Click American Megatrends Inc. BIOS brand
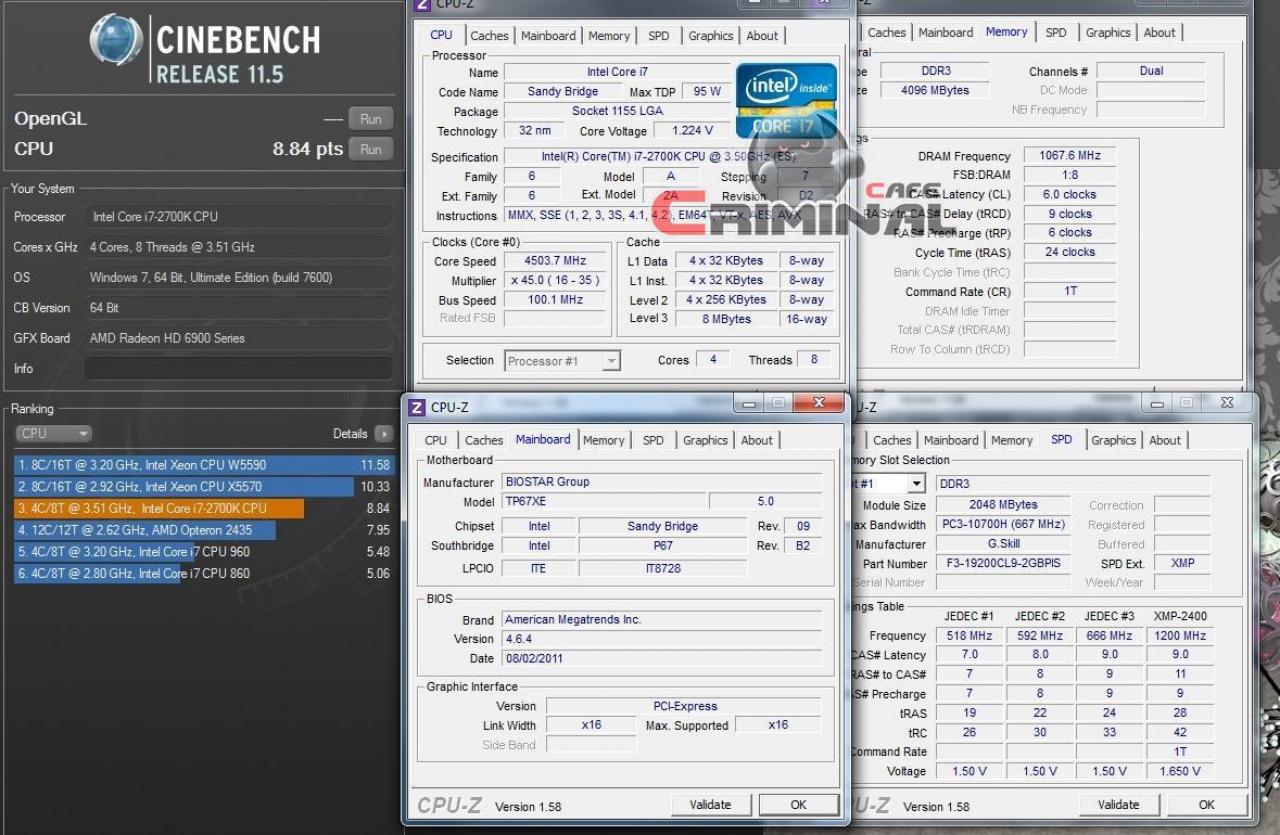This screenshot has height=835, width=1280. 662,620
